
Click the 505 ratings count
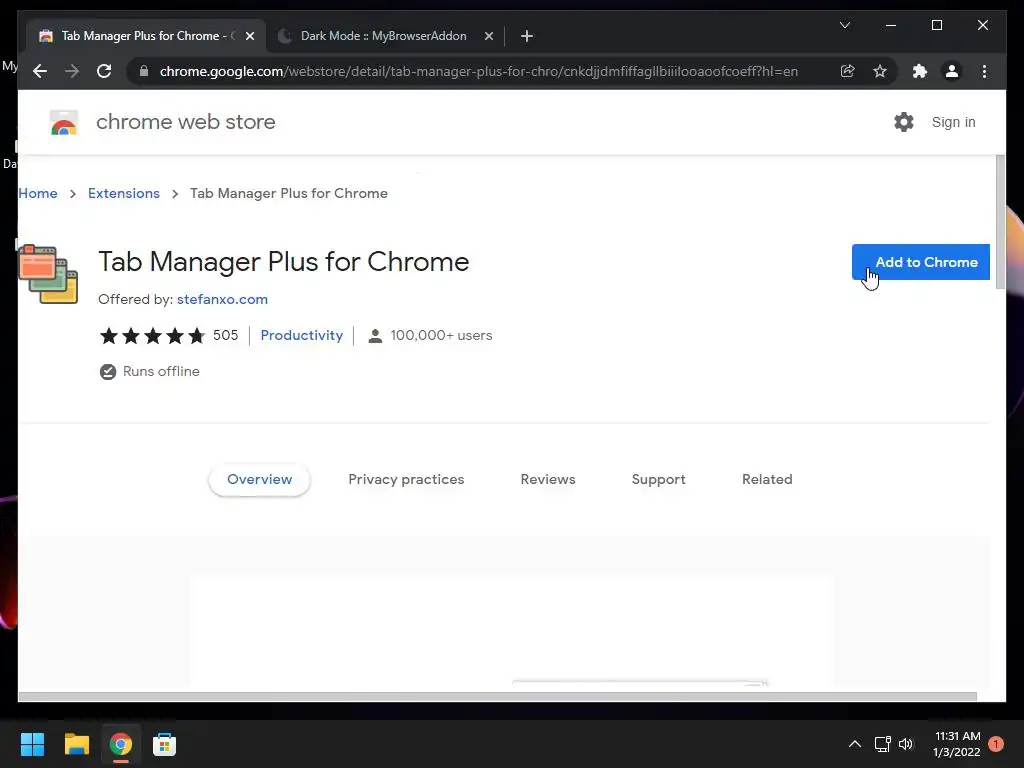(225, 335)
